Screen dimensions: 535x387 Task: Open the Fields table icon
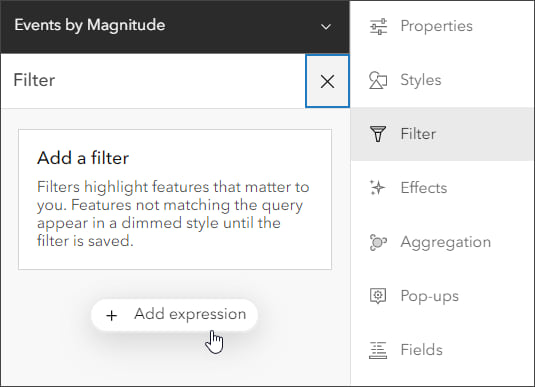378,350
